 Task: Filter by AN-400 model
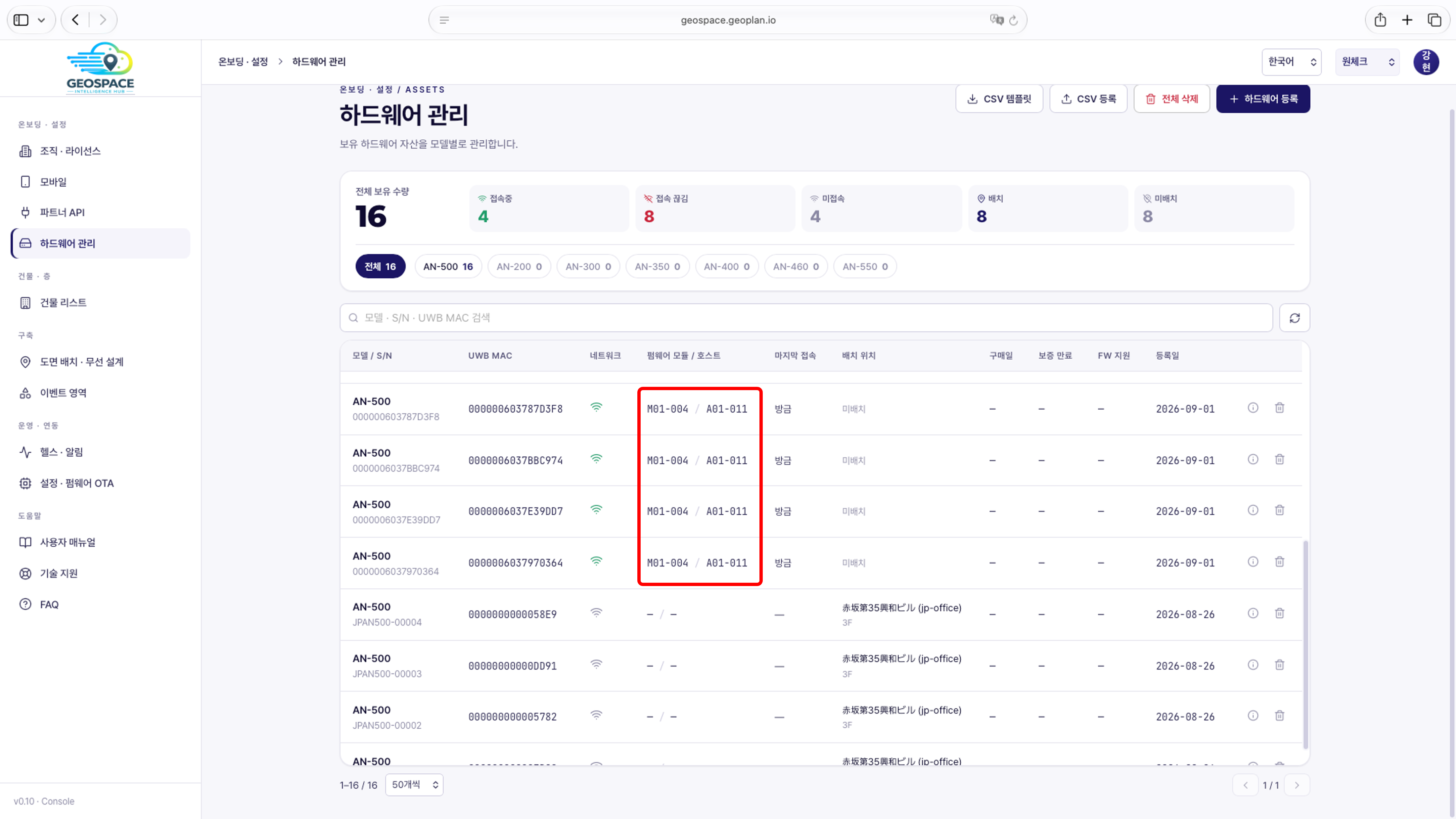pos(727,267)
